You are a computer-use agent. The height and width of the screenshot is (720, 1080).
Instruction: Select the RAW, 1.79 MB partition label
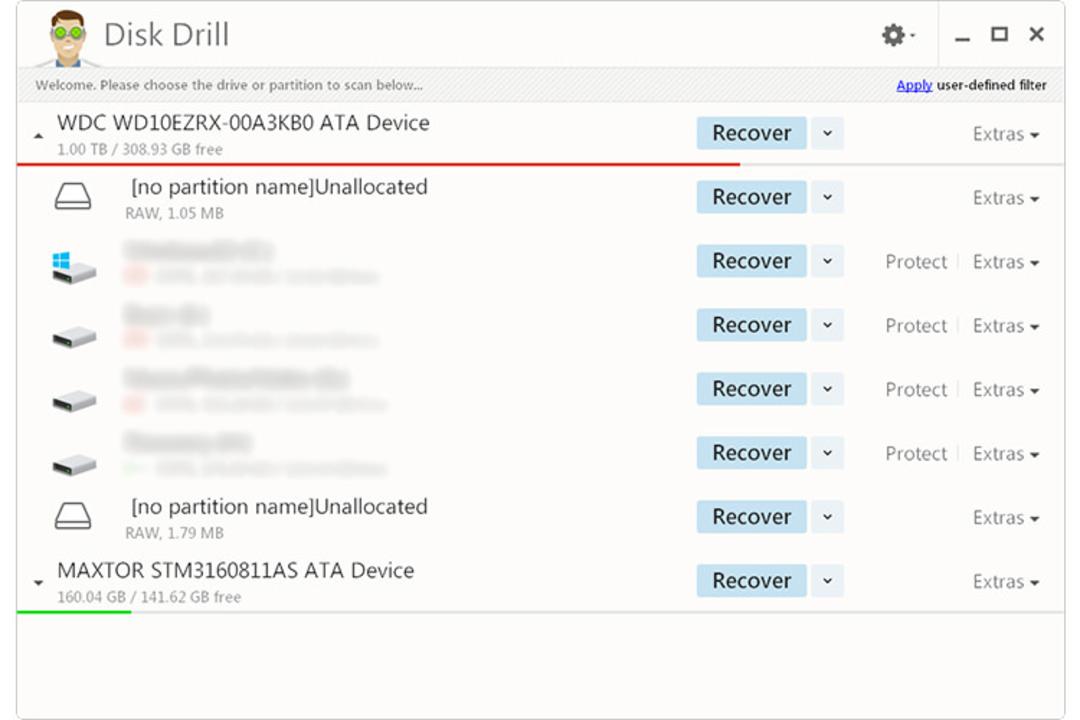(174, 533)
